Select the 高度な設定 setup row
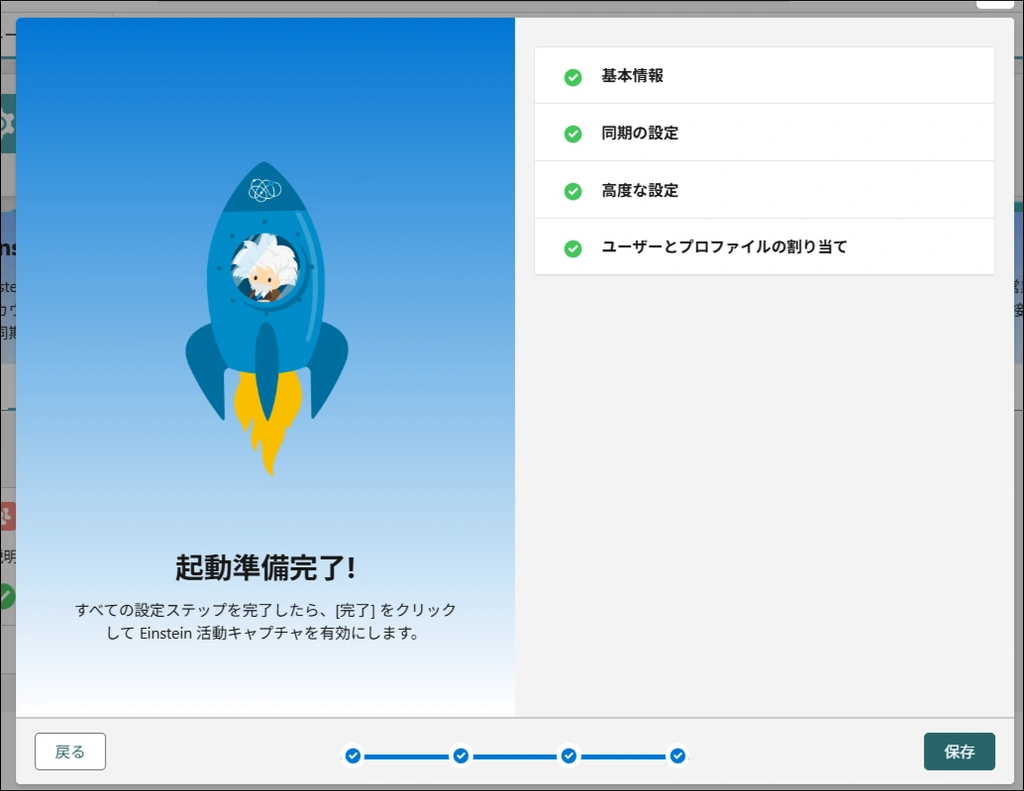The image size is (1024, 791). coord(764,190)
